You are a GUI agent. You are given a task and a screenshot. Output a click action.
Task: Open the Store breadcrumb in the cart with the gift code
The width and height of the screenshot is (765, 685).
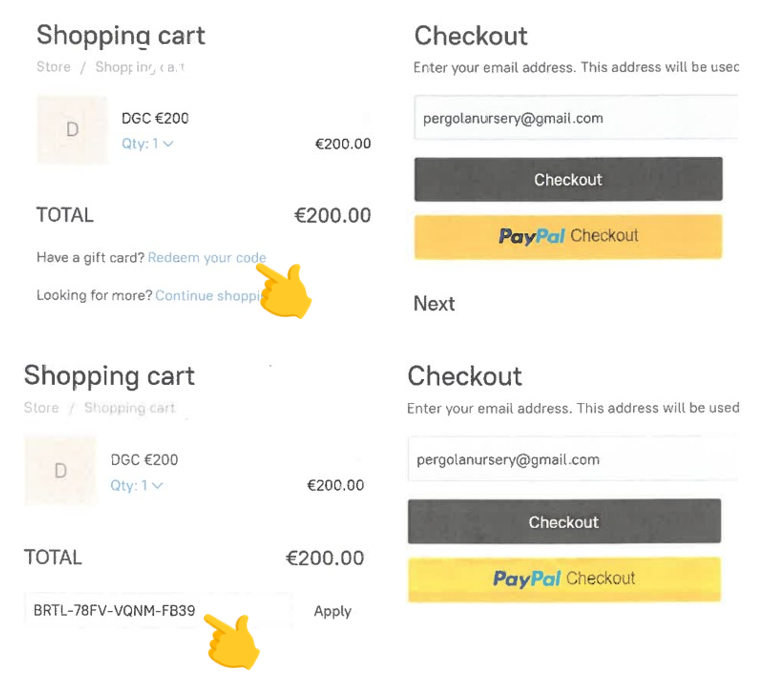pyautogui.click(x=42, y=408)
